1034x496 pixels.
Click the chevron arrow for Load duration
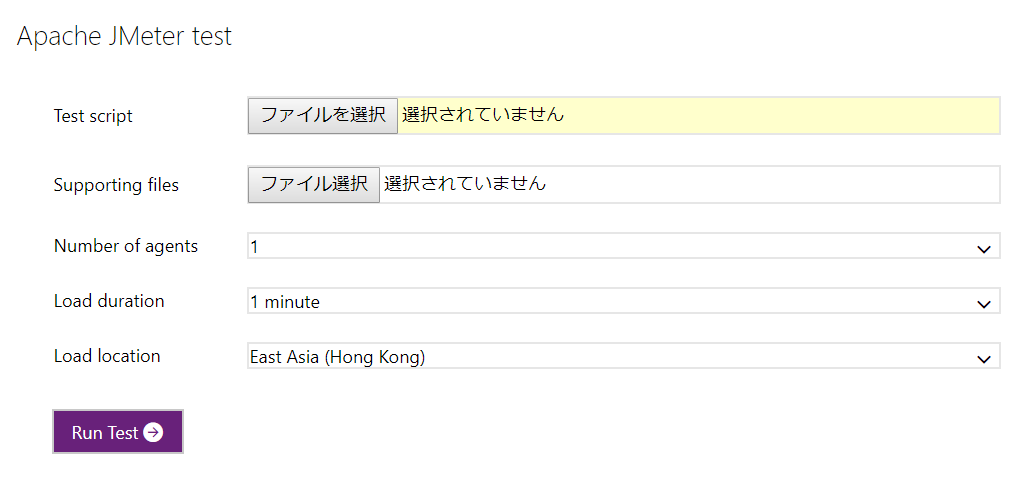(984, 304)
